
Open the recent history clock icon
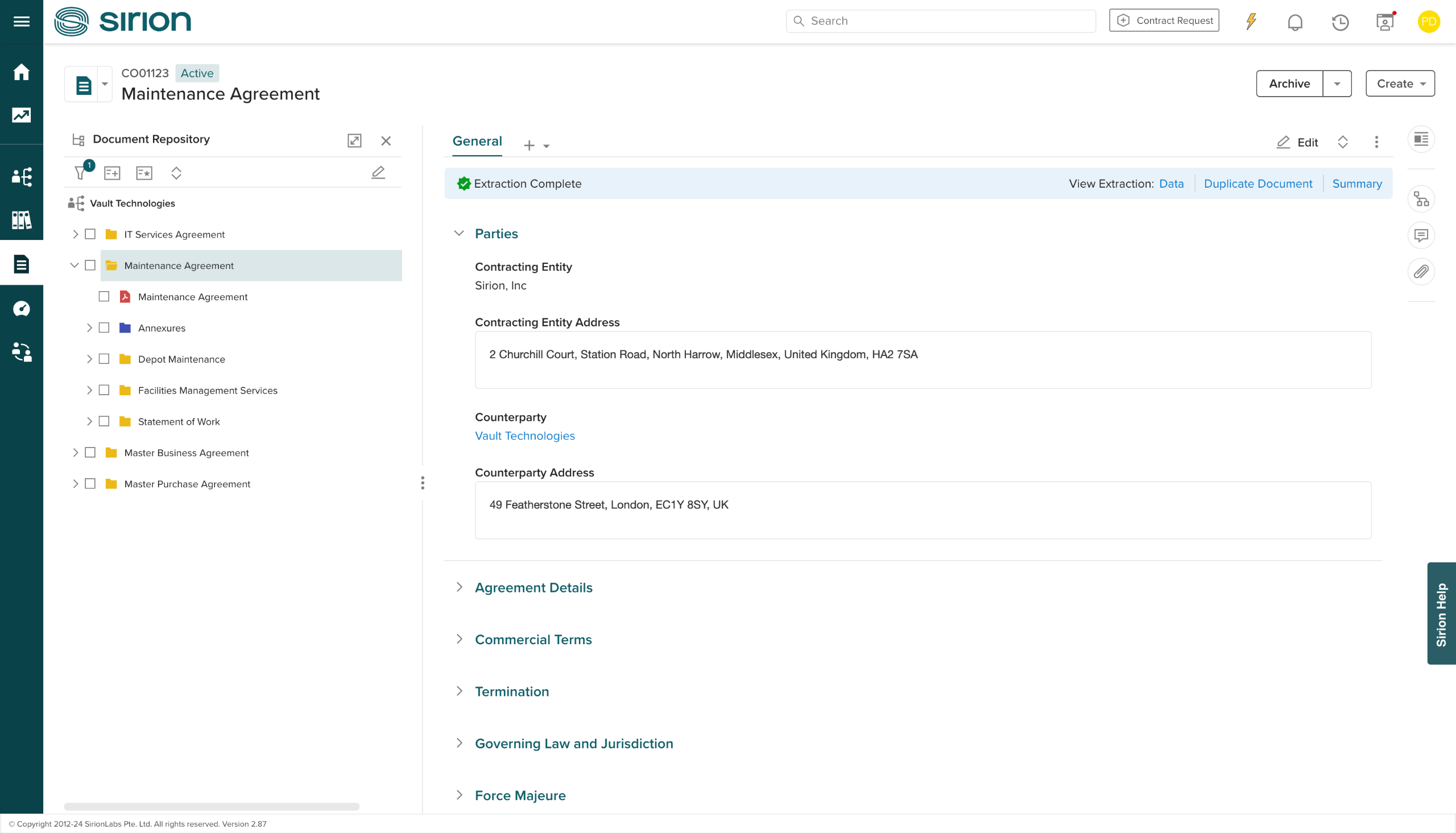pos(1340,22)
